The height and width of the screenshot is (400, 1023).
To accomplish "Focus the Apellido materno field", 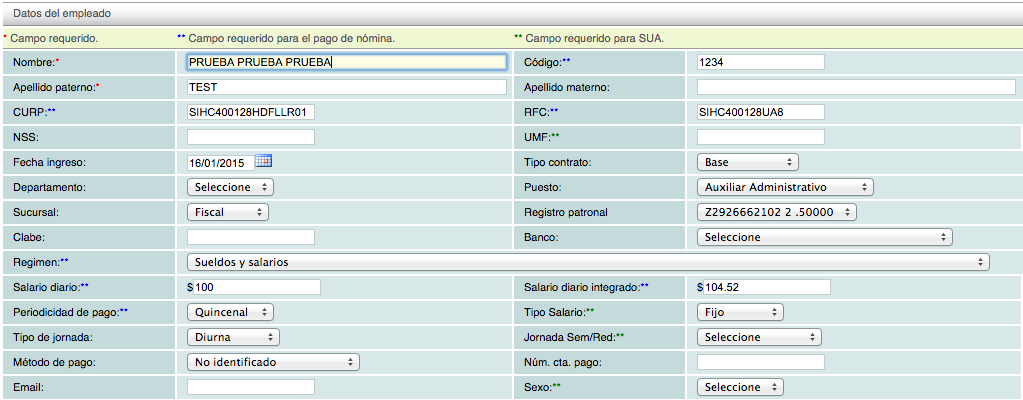I will (x=856, y=87).
